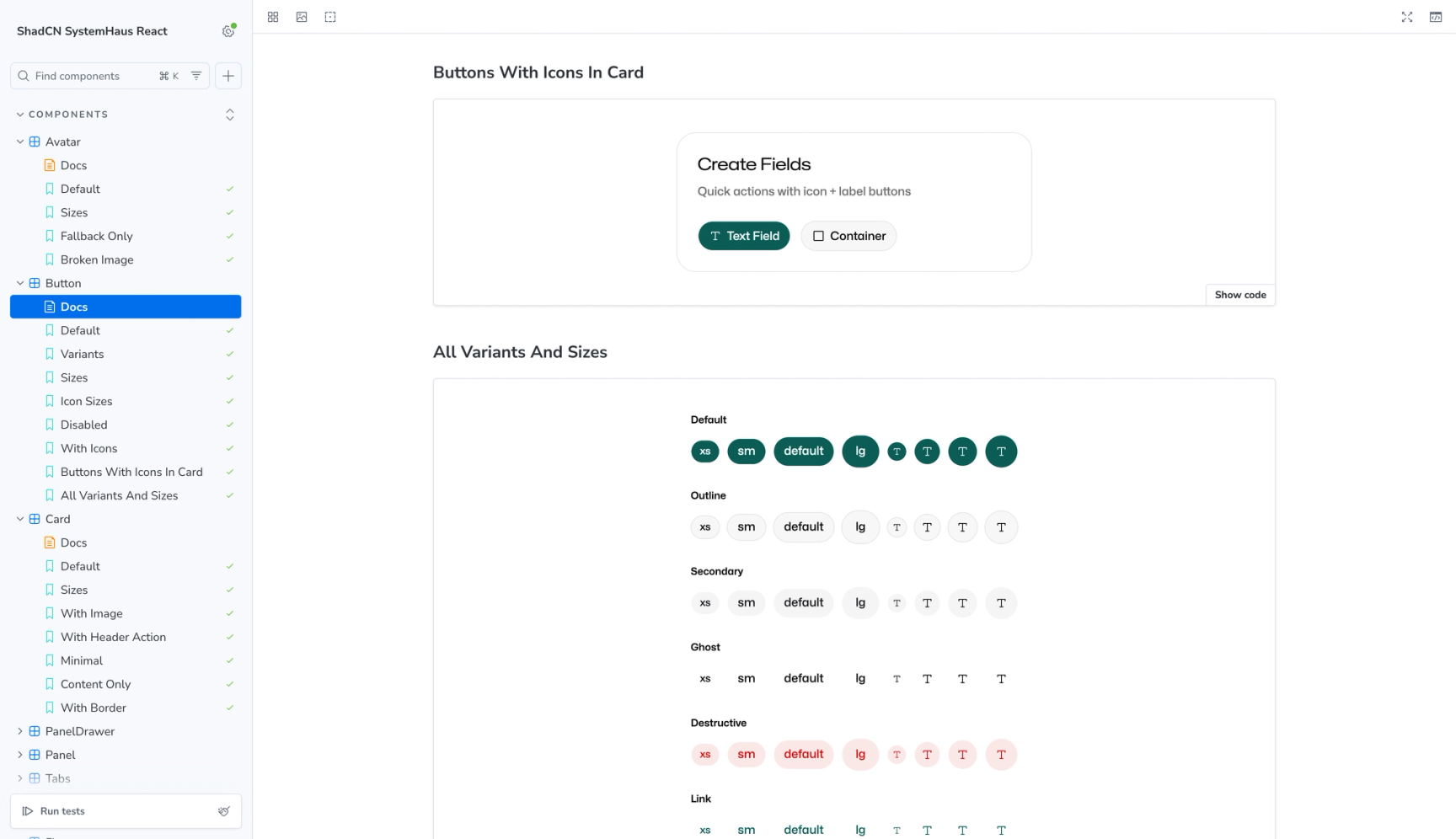This screenshot has height=839, width=1456.
Task: Click the Run tests button
Action: [54, 811]
